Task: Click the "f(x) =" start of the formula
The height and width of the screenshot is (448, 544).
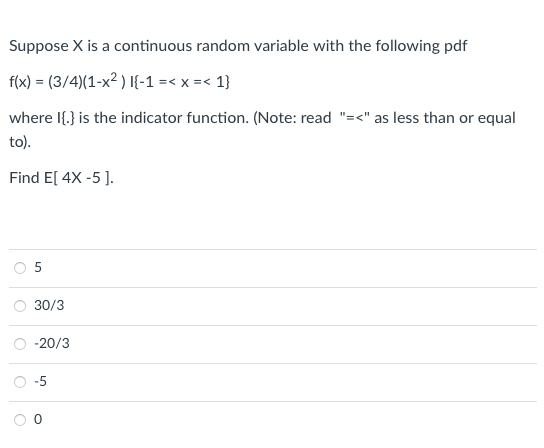Action: [x=26, y=82]
